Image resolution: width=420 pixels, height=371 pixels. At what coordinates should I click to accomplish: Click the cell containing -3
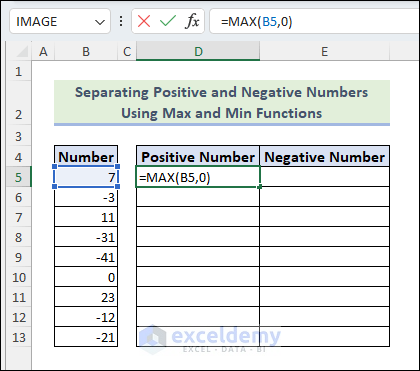pyautogui.click(x=86, y=197)
